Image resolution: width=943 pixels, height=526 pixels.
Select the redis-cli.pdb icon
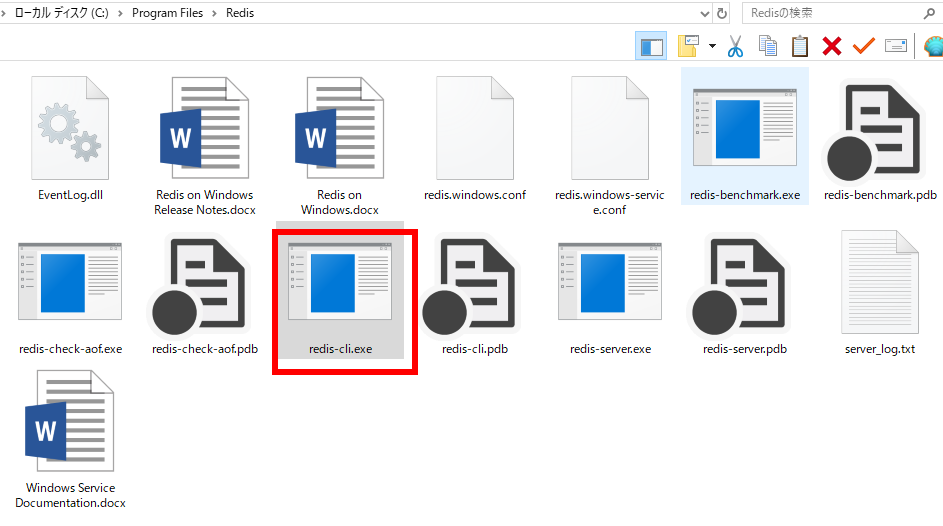[x=469, y=287]
